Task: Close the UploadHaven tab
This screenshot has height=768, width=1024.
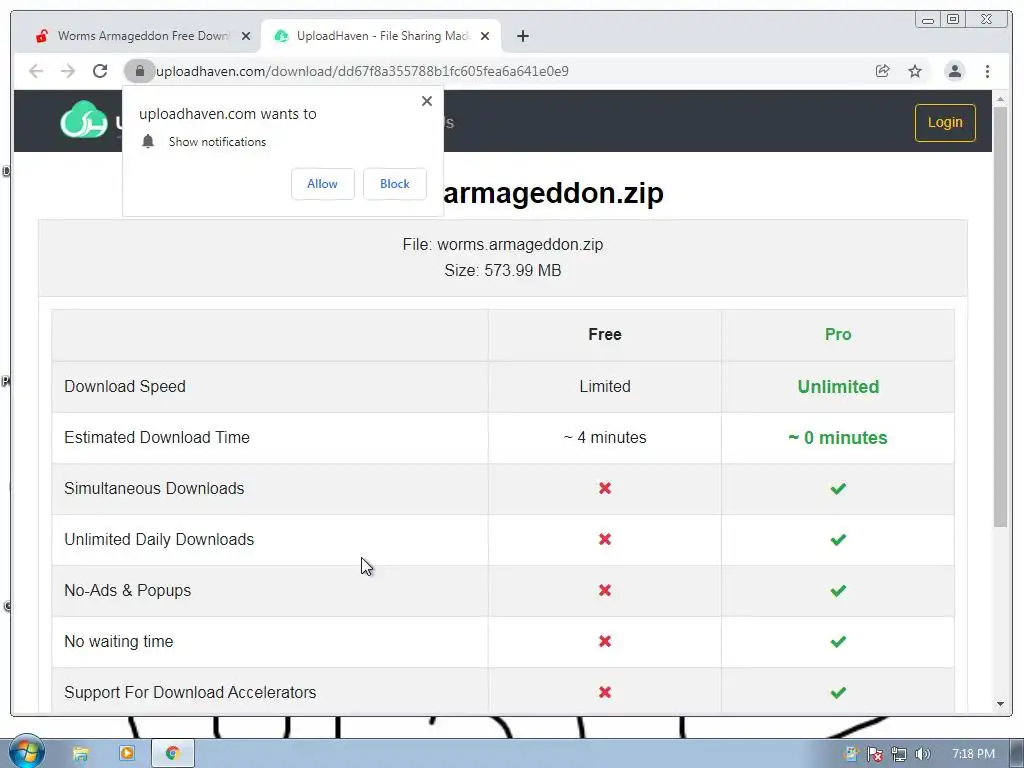Action: tap(485, 36)
